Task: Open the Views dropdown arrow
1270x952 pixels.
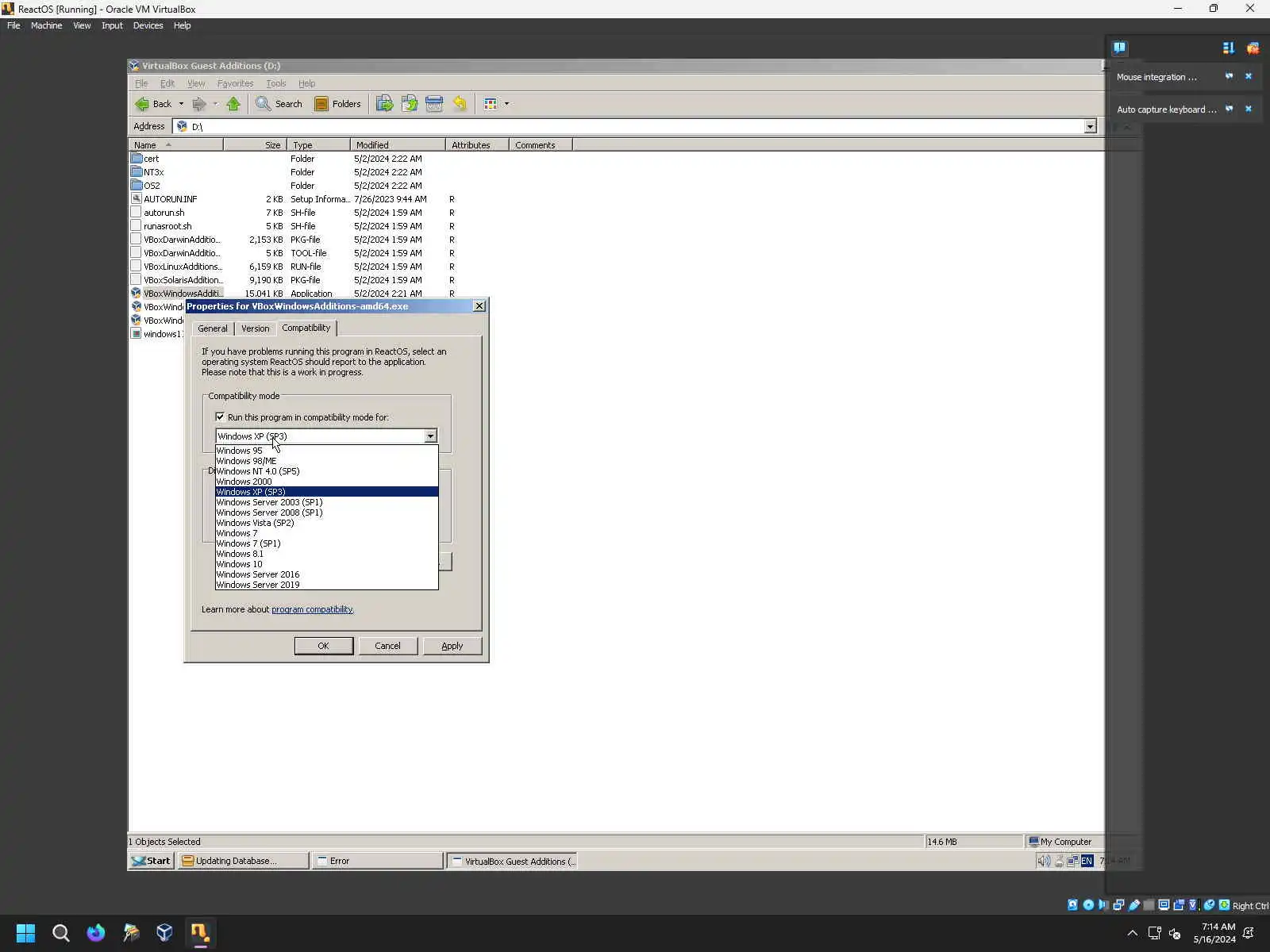Action: click(506, 104)
